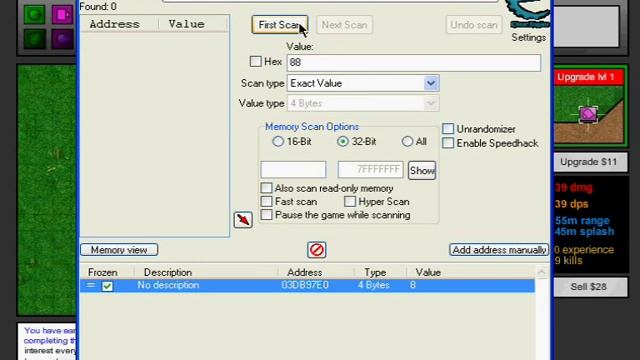Toggle the Hex checkbox
Image resolution: width=640 pixels, height=360 pixels.
click(256, 62)
